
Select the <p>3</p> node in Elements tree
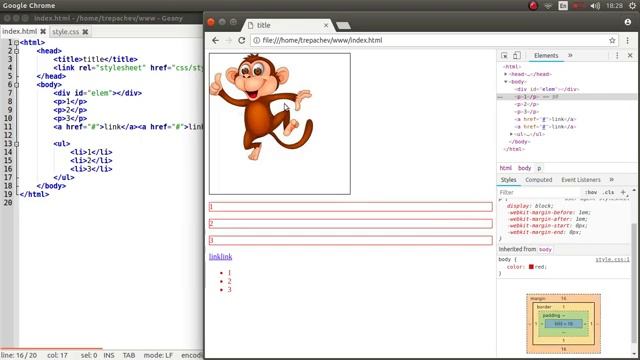click(x=527, y=112)
